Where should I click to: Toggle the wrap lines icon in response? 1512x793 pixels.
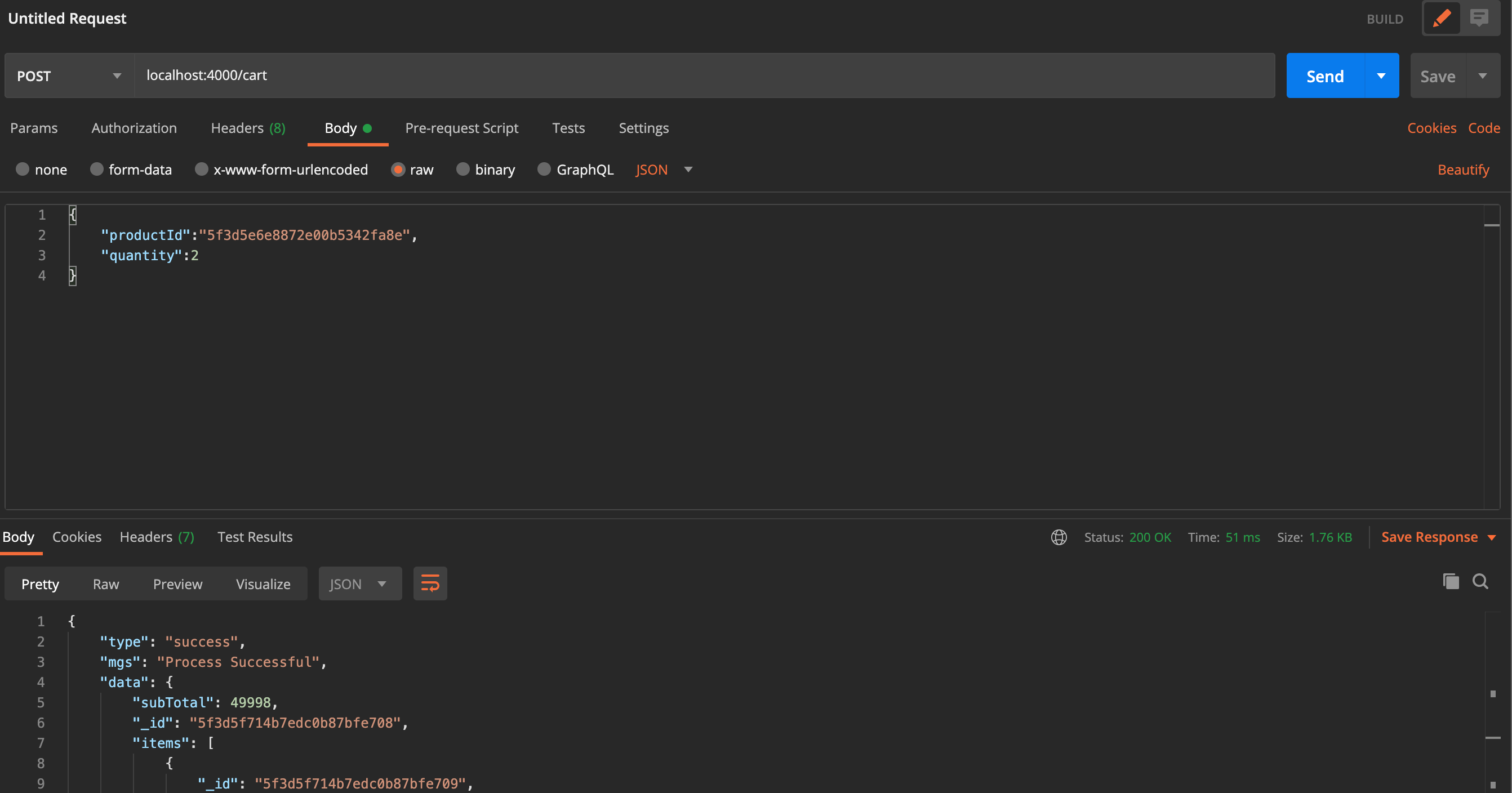tap(430, 583)
